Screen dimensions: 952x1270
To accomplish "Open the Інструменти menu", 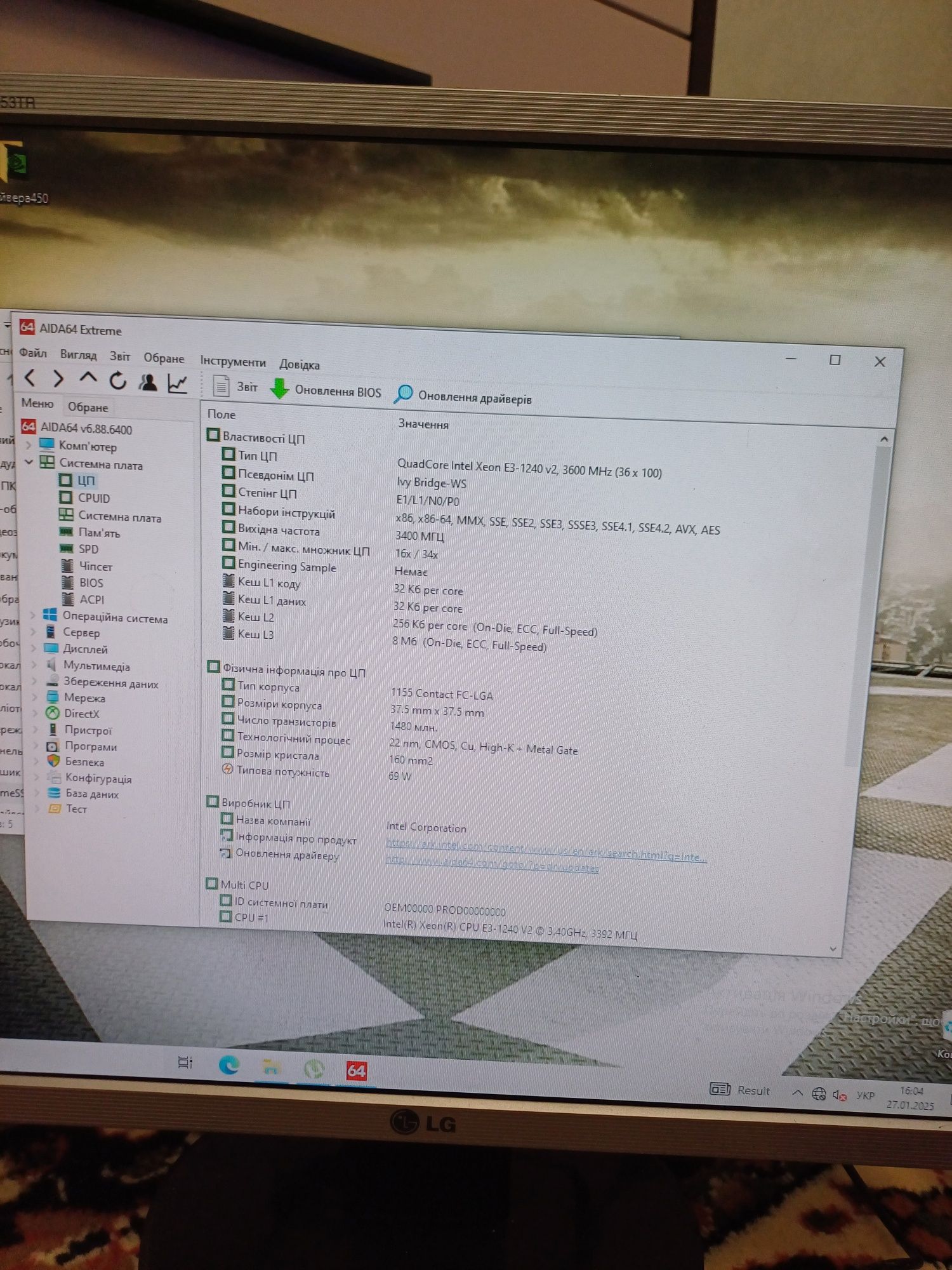I will 233,361.
